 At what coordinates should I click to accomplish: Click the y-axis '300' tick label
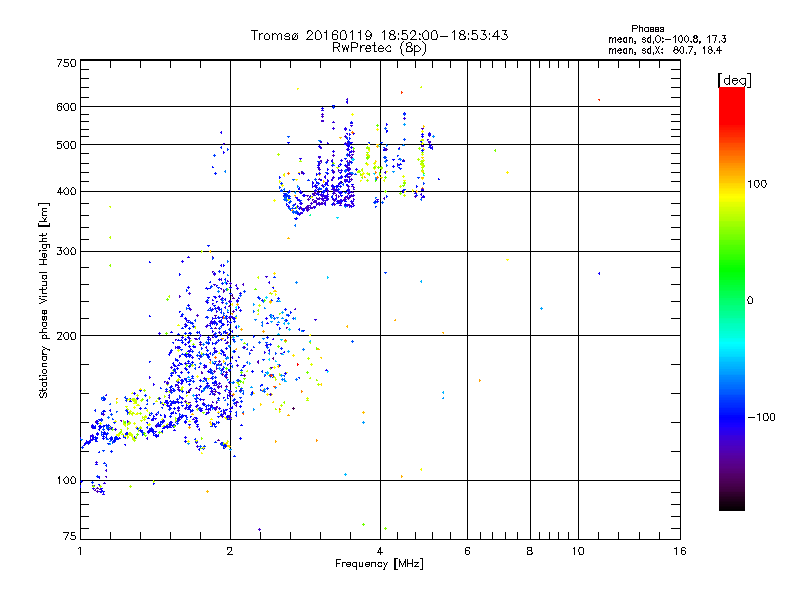[66, 251]
